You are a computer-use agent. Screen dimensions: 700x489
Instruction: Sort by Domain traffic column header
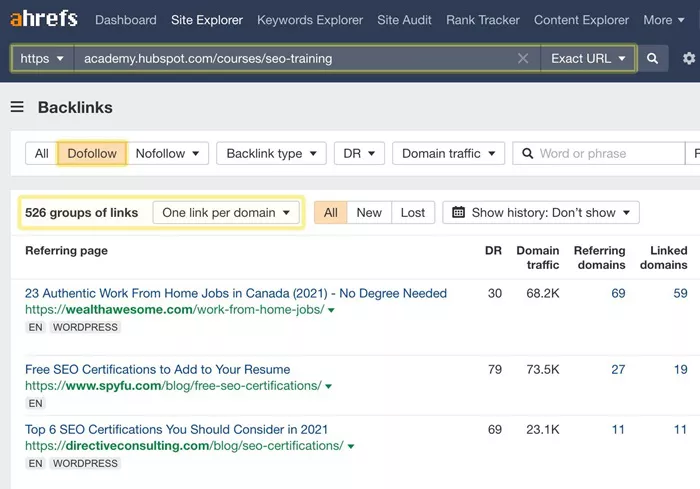538,258
